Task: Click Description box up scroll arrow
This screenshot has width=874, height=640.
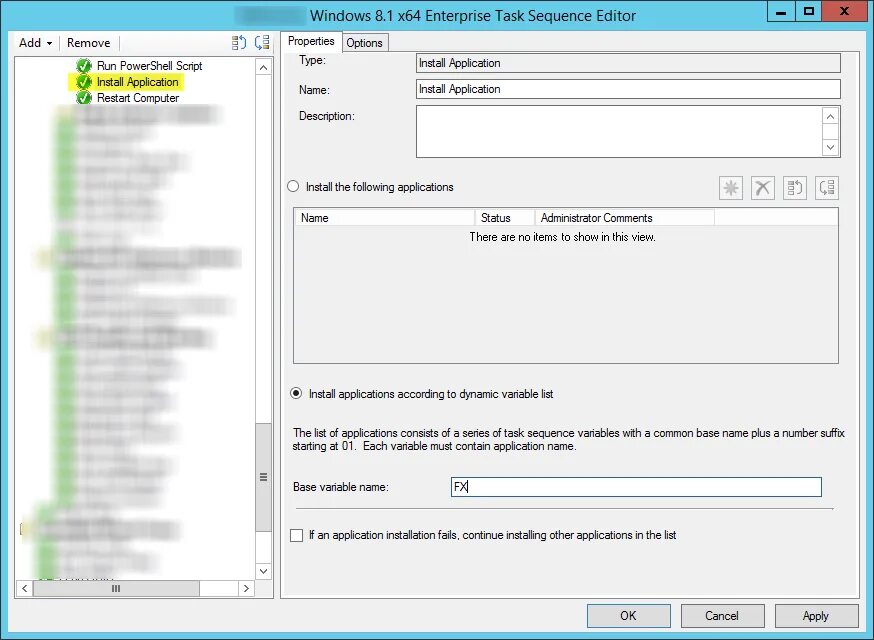Action: click(831, 116)
